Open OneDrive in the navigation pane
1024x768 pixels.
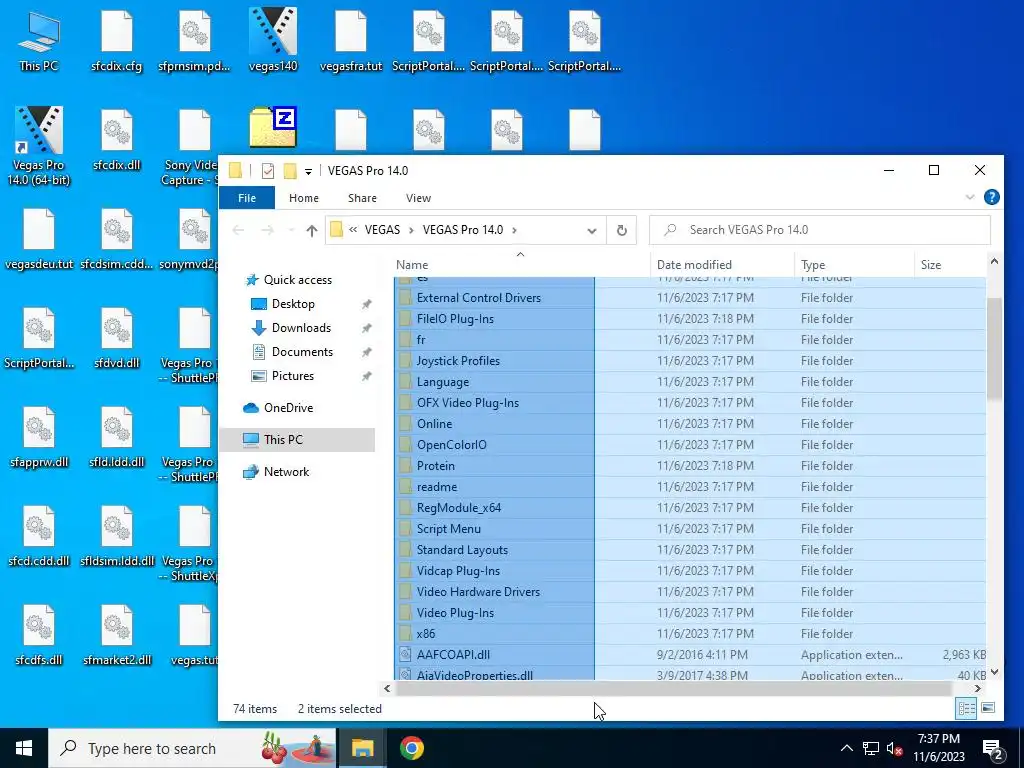[288, 408]
